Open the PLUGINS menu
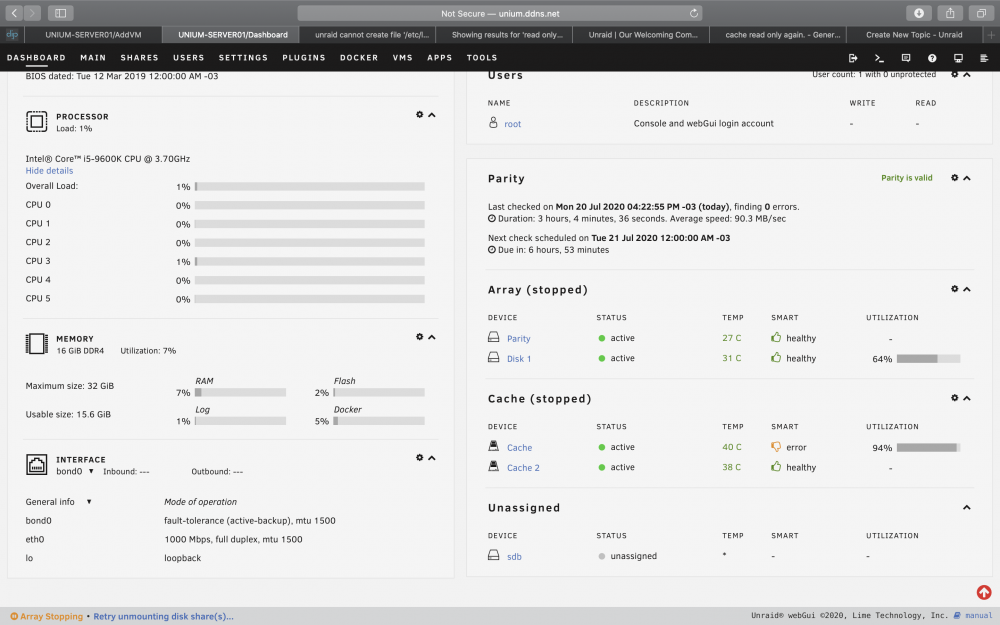The height and width of the screenshot is (625, 1000). pos(304,57)
